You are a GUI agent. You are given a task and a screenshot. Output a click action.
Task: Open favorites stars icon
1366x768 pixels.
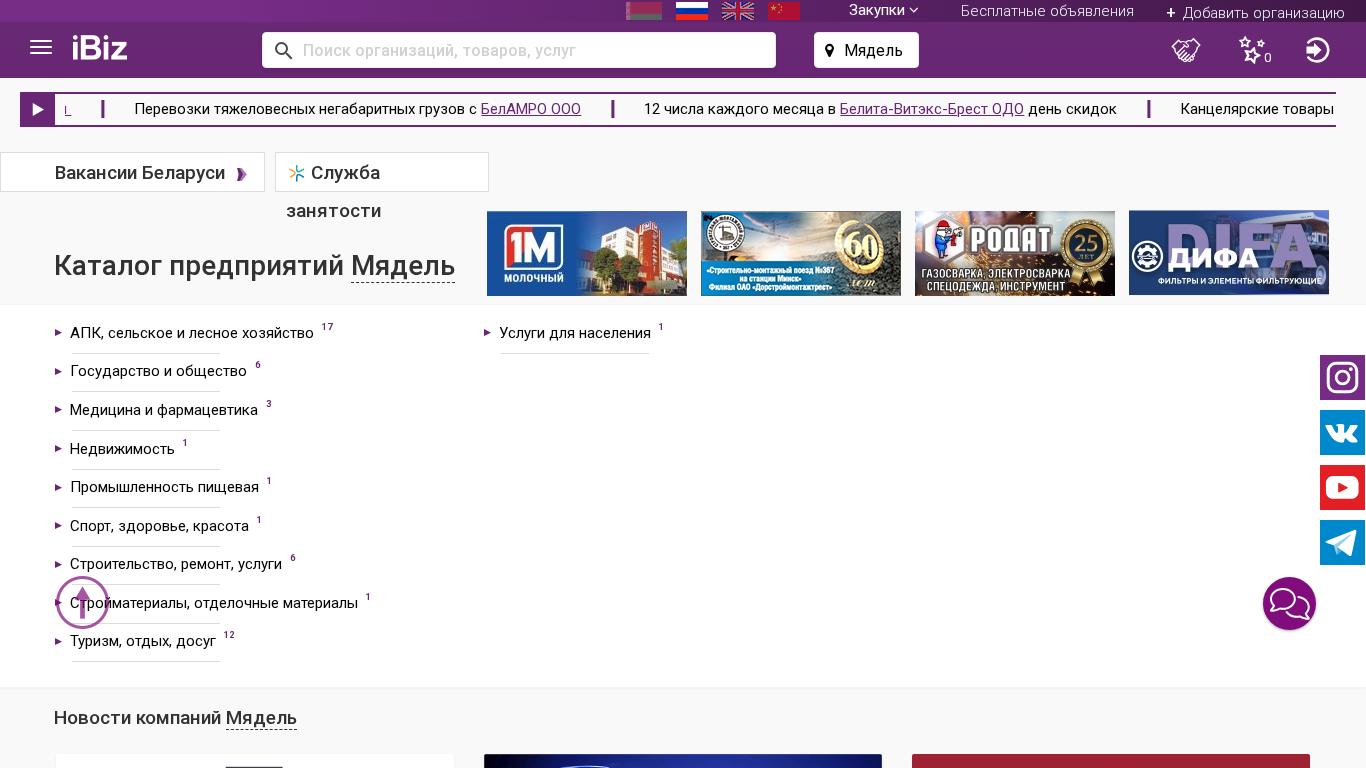[1252, 50]
